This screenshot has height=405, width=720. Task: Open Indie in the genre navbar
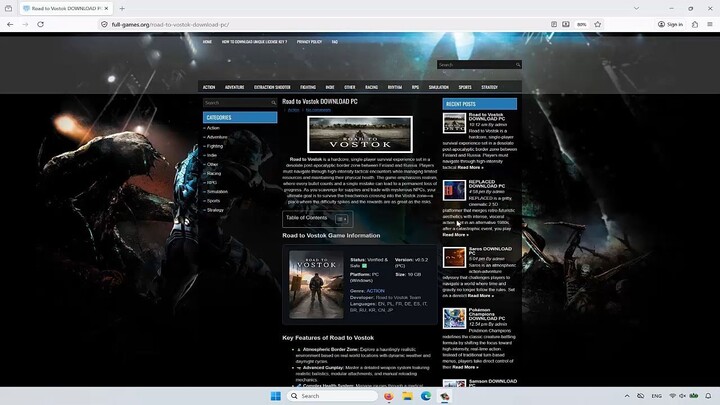click(330, 87)
